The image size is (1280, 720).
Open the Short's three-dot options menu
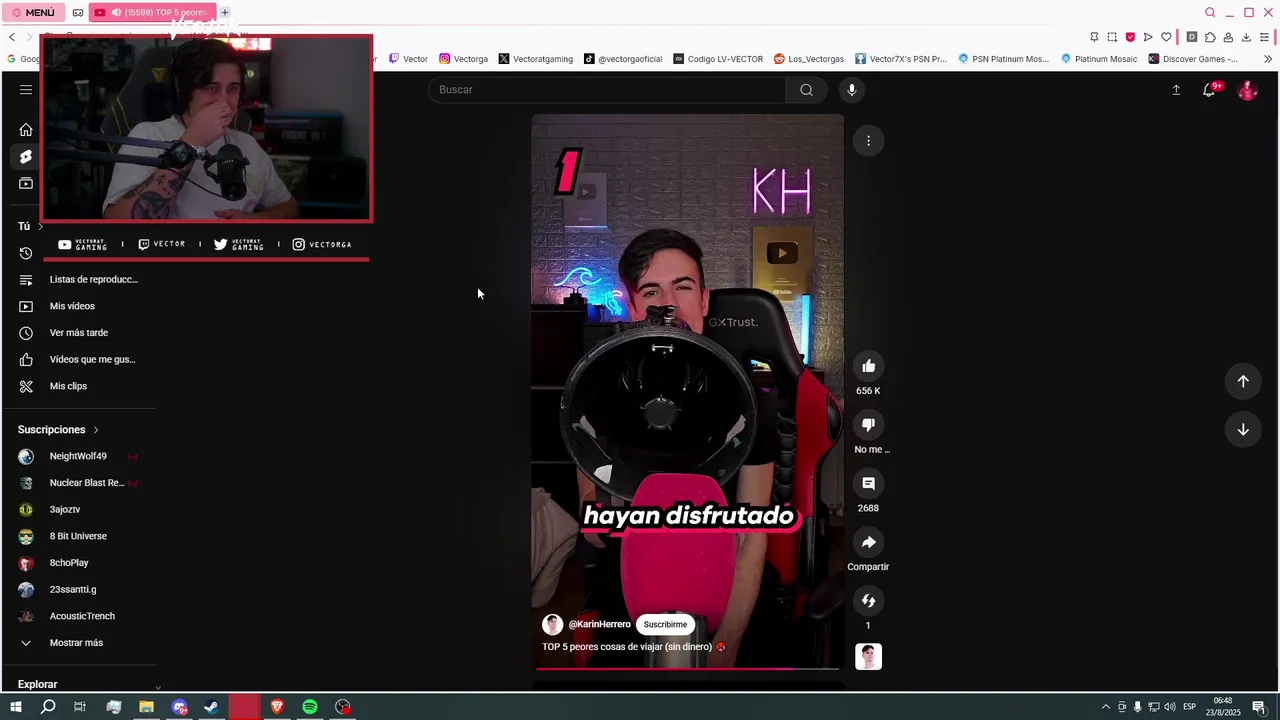868,141
